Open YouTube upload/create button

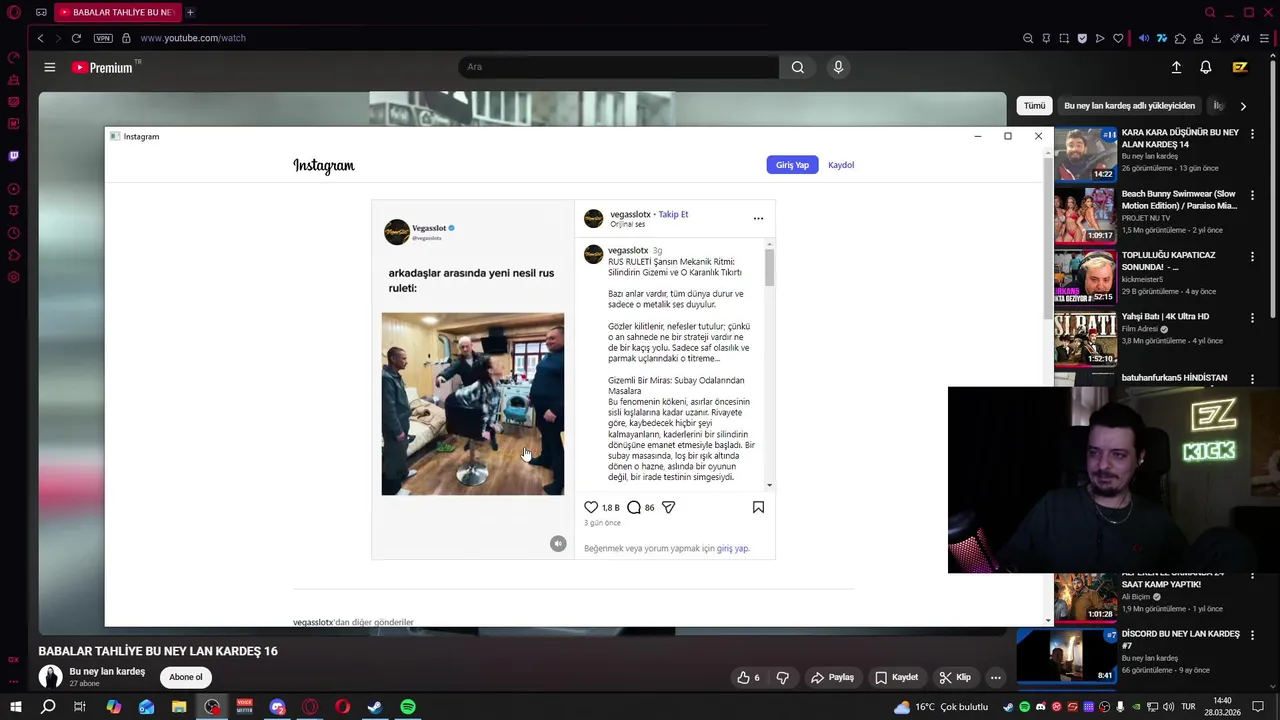pos(1176,67)
